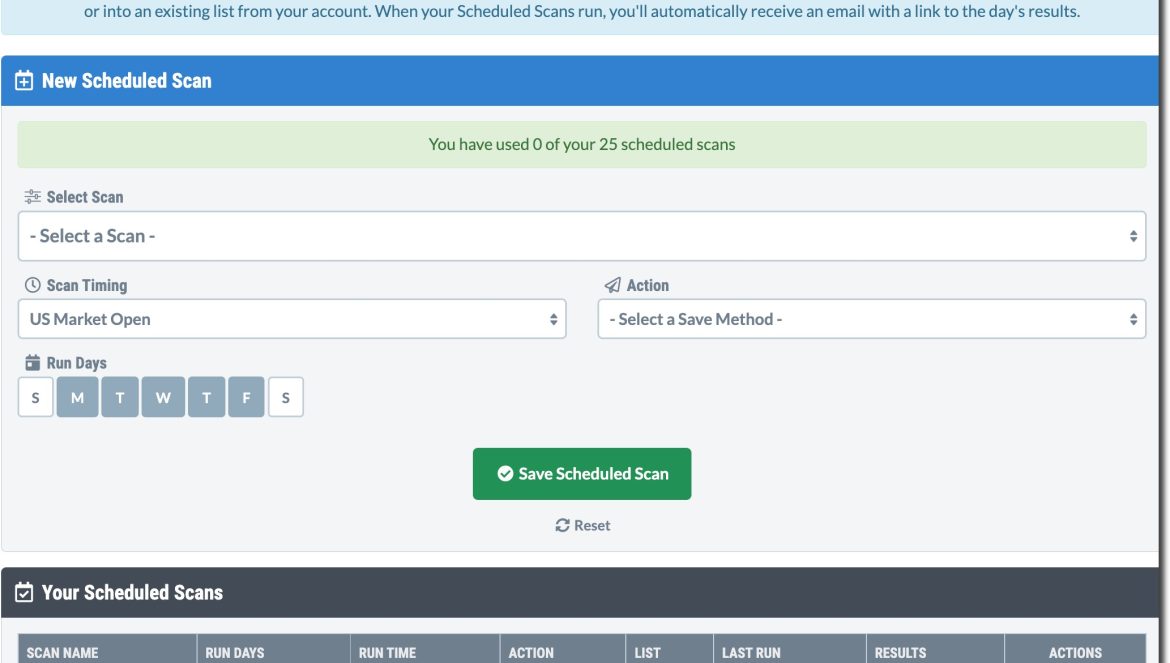Click the Your Scheduled Scans calendar-check icon
This screenshot has height=663, width=1170.
(x=24, y=592)
